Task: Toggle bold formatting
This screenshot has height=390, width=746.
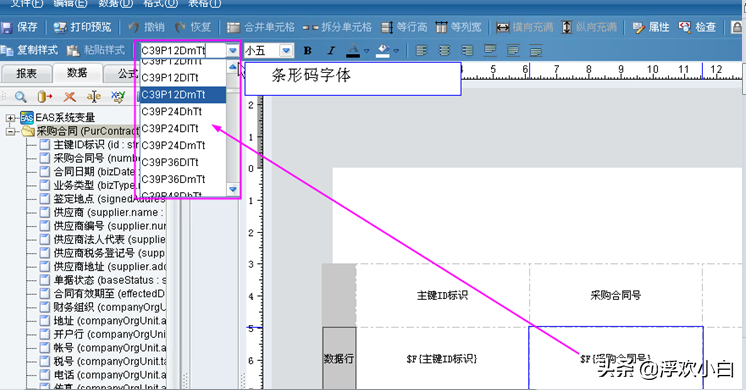Action: click(x=307, y=50)
